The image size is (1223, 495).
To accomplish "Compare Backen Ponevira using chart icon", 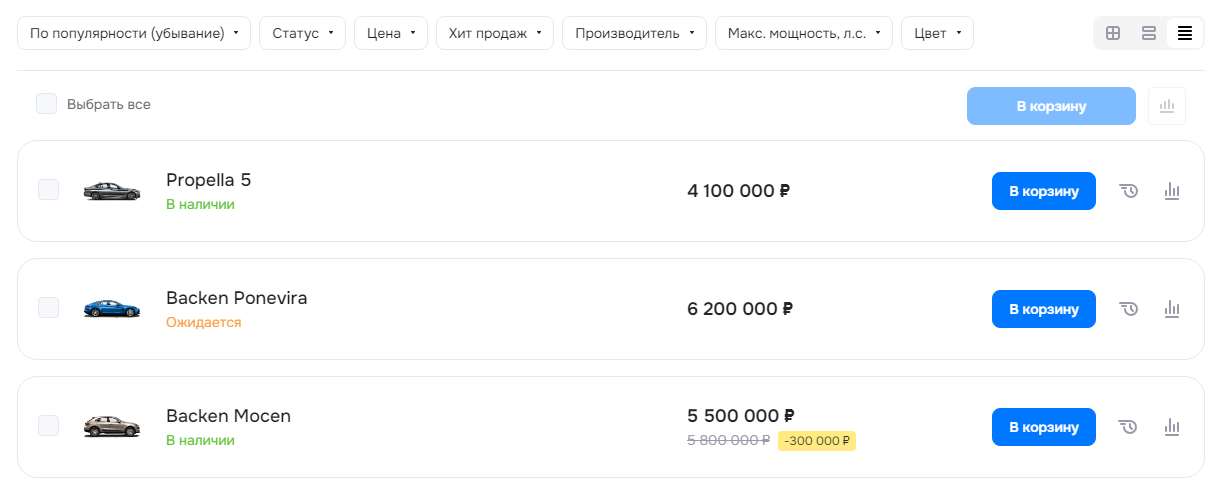I will coord(1173,309).
